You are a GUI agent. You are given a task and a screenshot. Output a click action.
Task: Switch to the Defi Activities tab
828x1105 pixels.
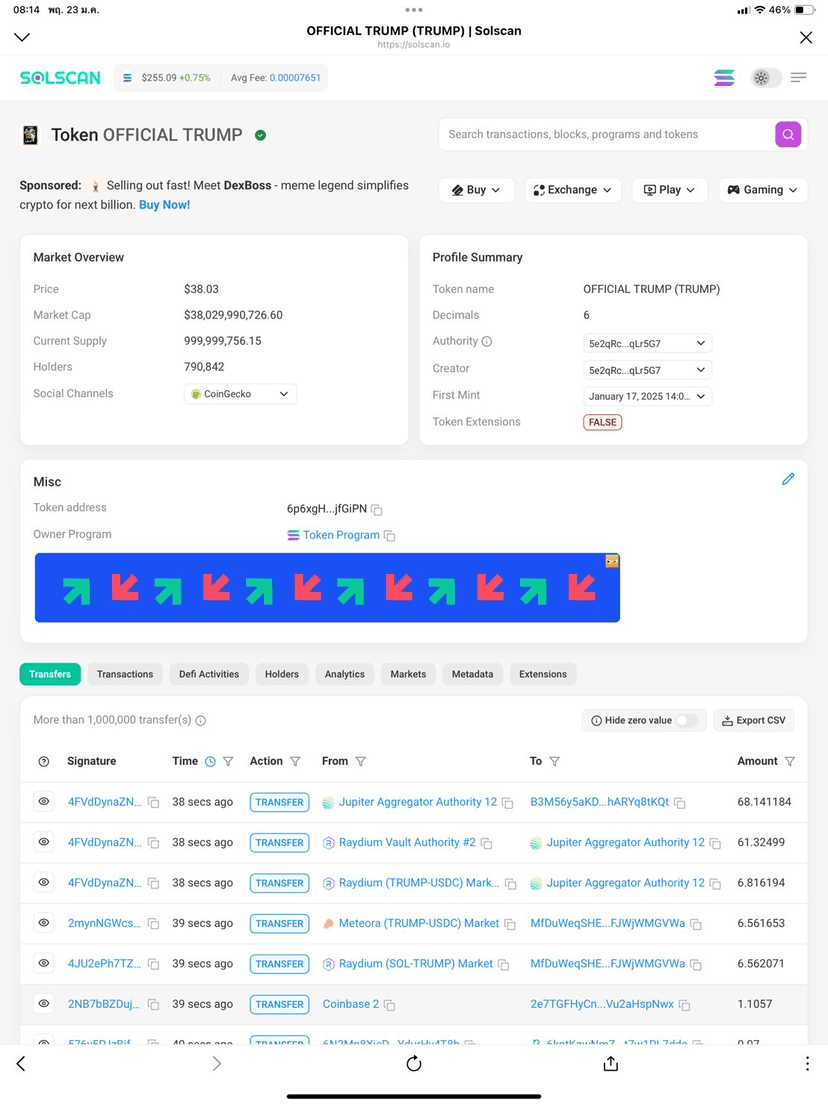coord(209,674)
